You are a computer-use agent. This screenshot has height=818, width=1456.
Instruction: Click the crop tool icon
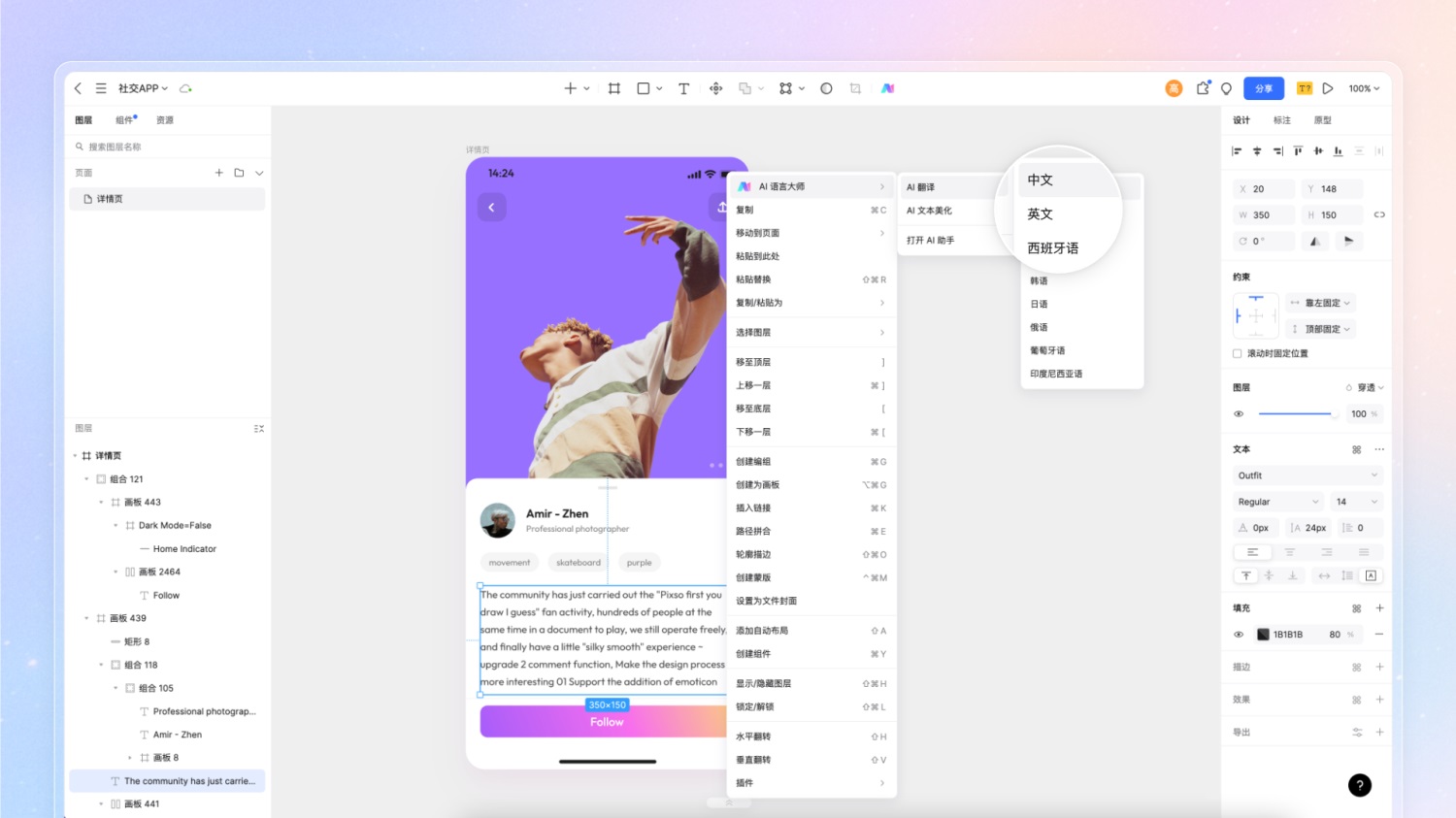tap(855, 88)
